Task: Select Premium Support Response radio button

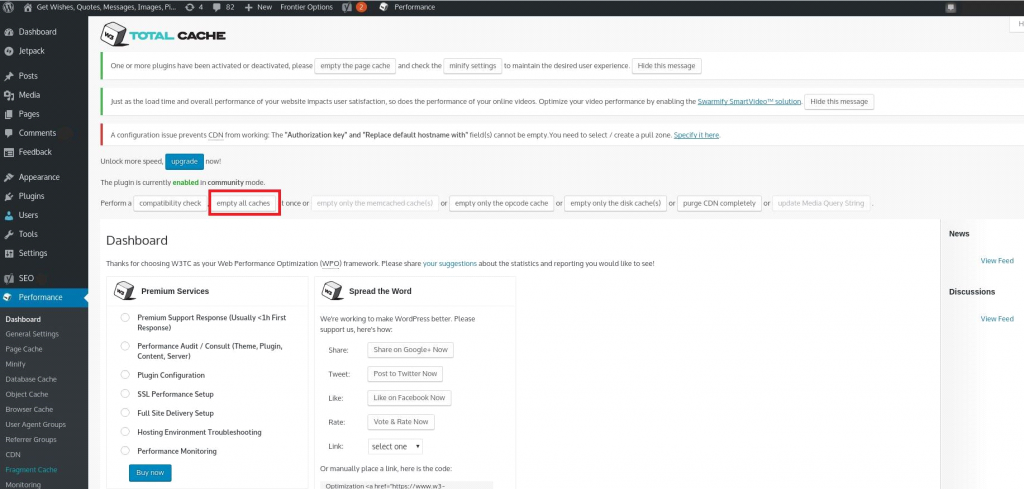Action: [x=125, y=317]
